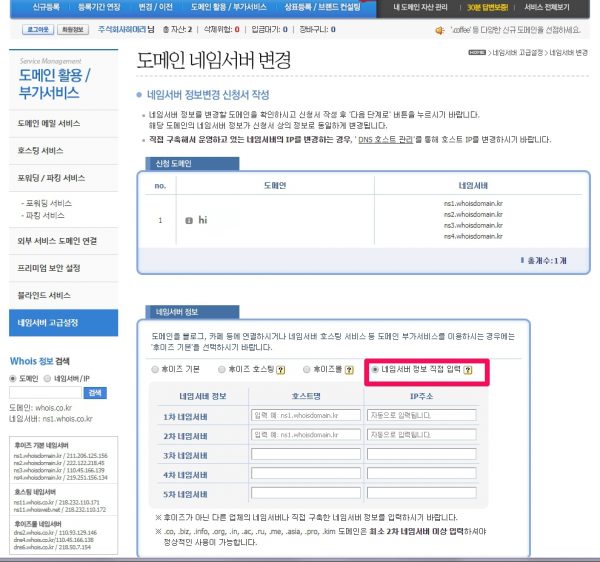
Task: Click the 장바구니: 0 counter
Action: point(318,29)
